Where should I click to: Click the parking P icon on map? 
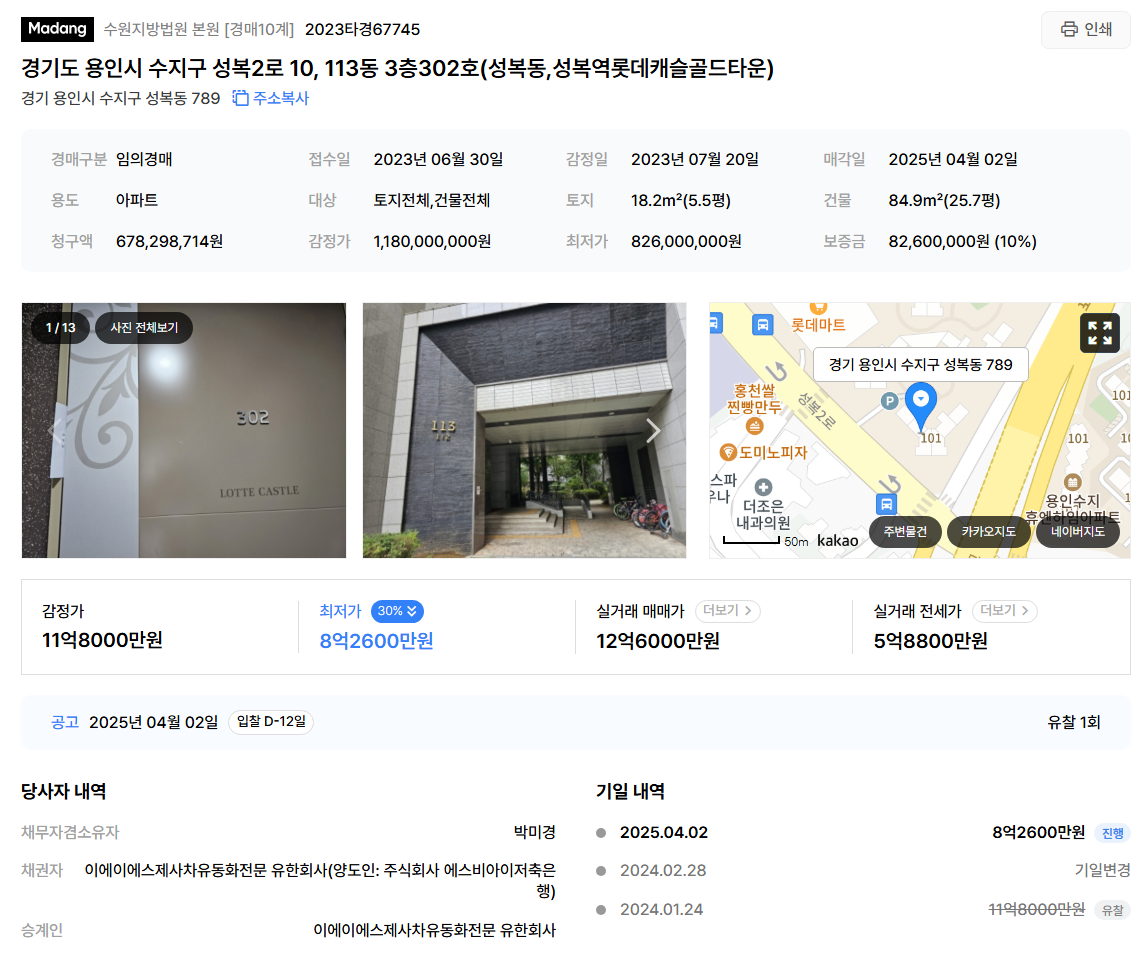pos(889,401)
